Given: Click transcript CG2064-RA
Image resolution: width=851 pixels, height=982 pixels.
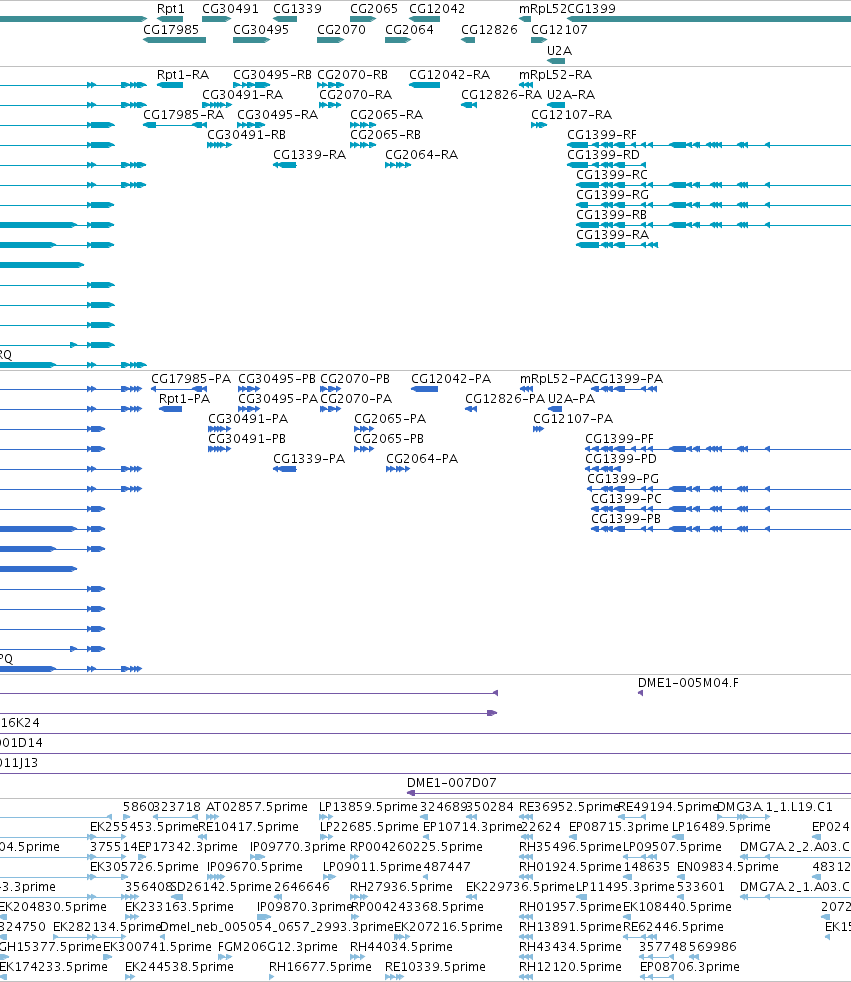Looking at the screenshot, I should 421,155.
